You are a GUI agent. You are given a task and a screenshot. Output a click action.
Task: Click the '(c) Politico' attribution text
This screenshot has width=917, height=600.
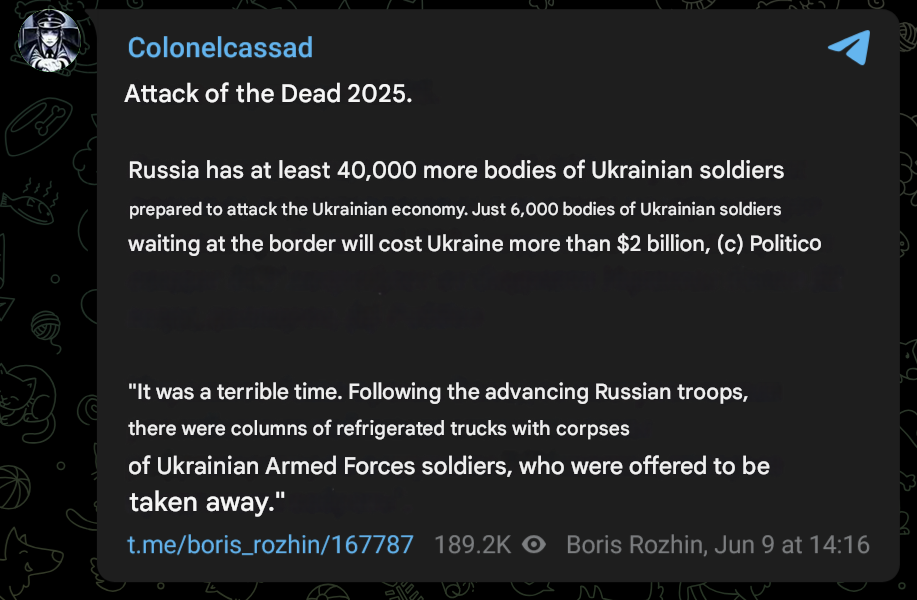tap(769, 243)
